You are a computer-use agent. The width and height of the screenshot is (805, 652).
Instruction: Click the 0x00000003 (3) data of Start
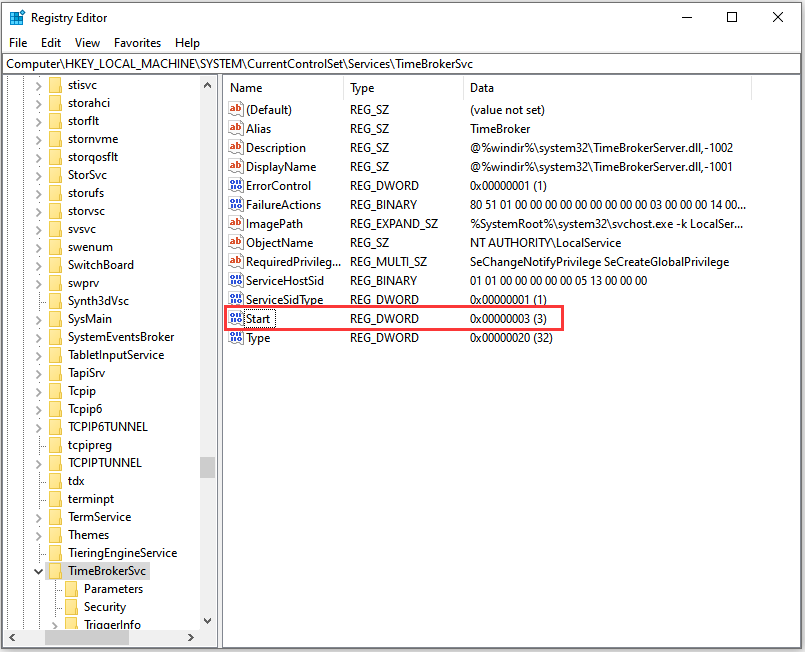tap(508, 319)
